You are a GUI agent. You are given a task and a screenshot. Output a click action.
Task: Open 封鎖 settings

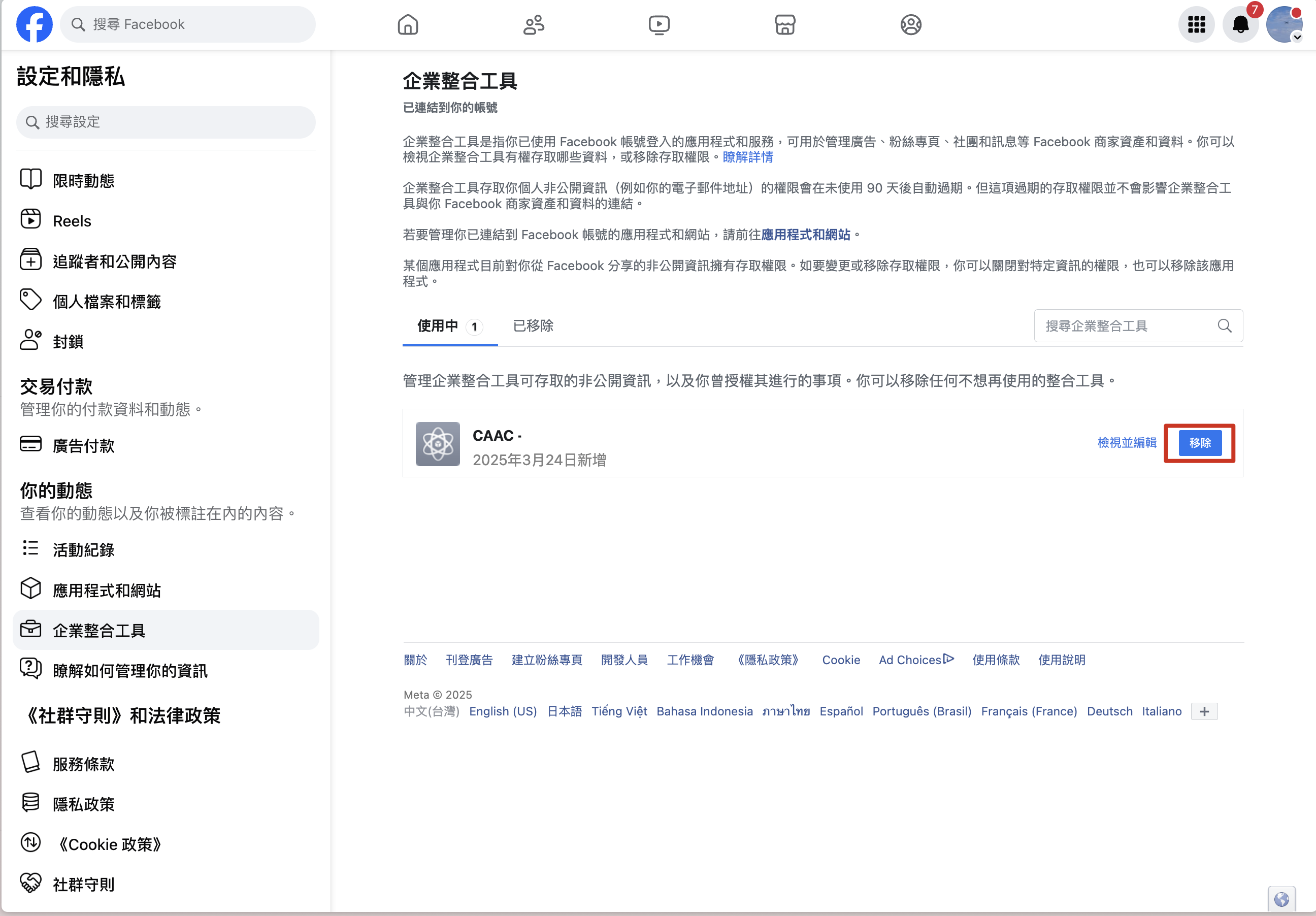coord(166,342)
